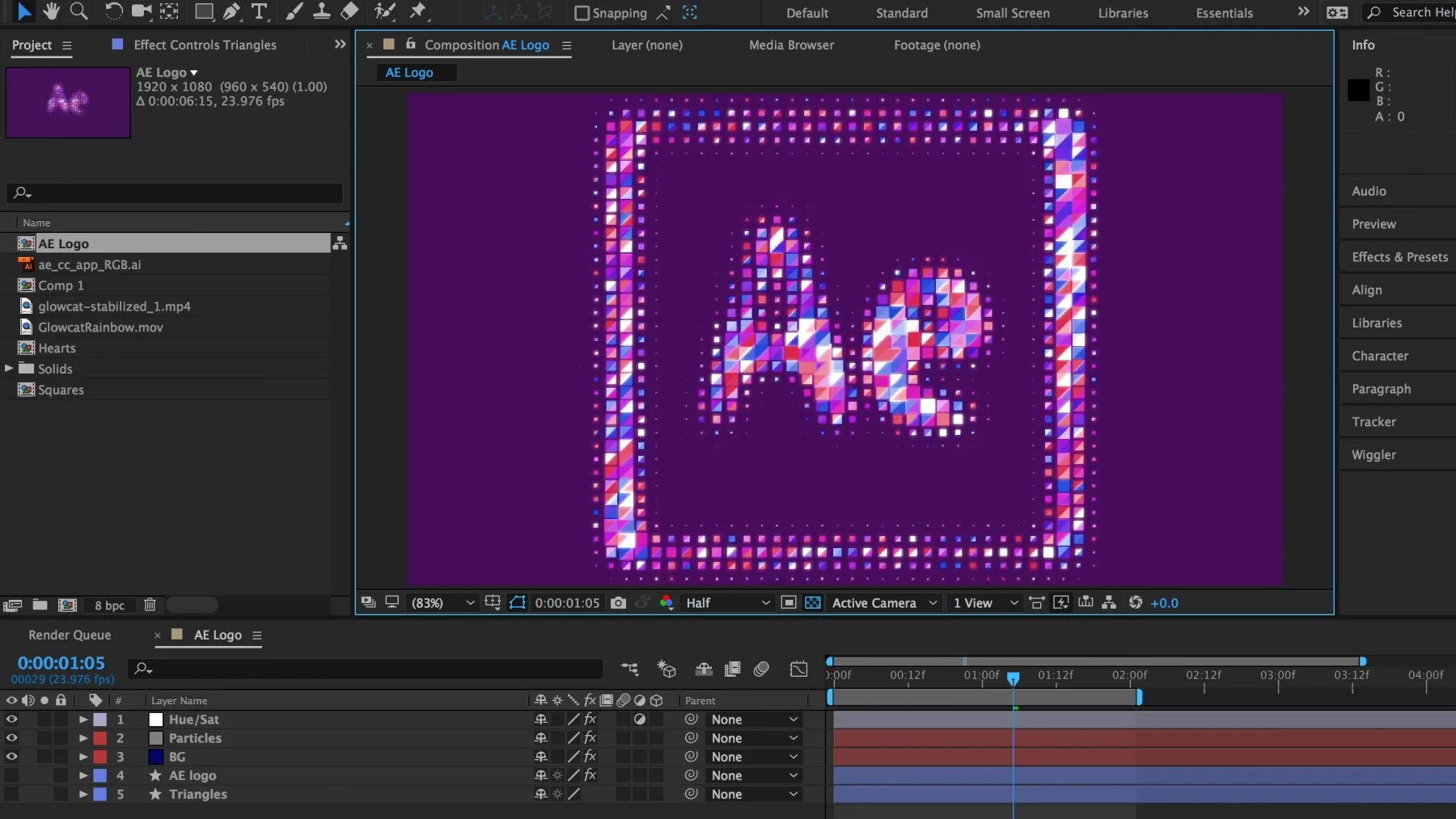Viewport: 1456px width, 819px height.
Task: Select the Pen tool
Action: 231,11
